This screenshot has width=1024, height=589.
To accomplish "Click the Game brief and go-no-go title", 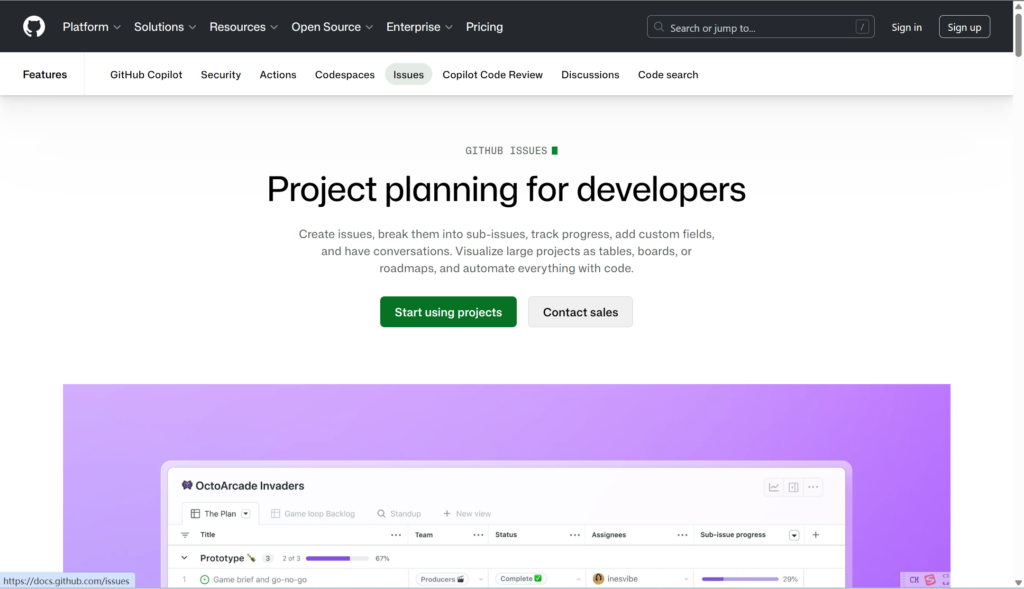I will point(260,579).
